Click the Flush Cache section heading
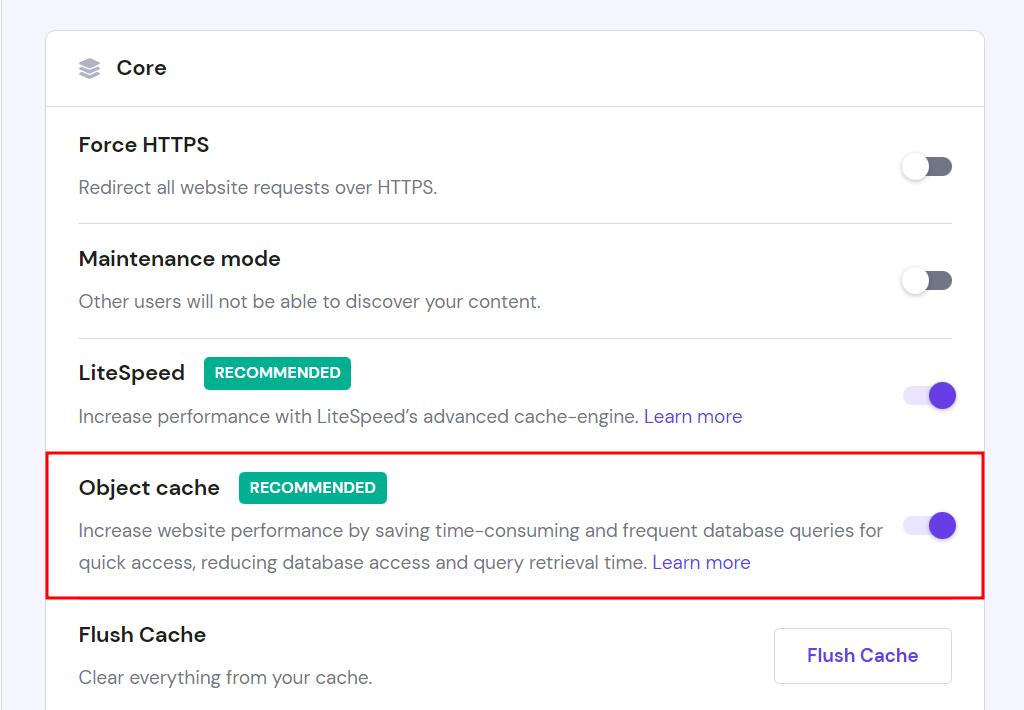Viewport: 1024px width, 710px height. pyautogui.click(x=141, y=635)
